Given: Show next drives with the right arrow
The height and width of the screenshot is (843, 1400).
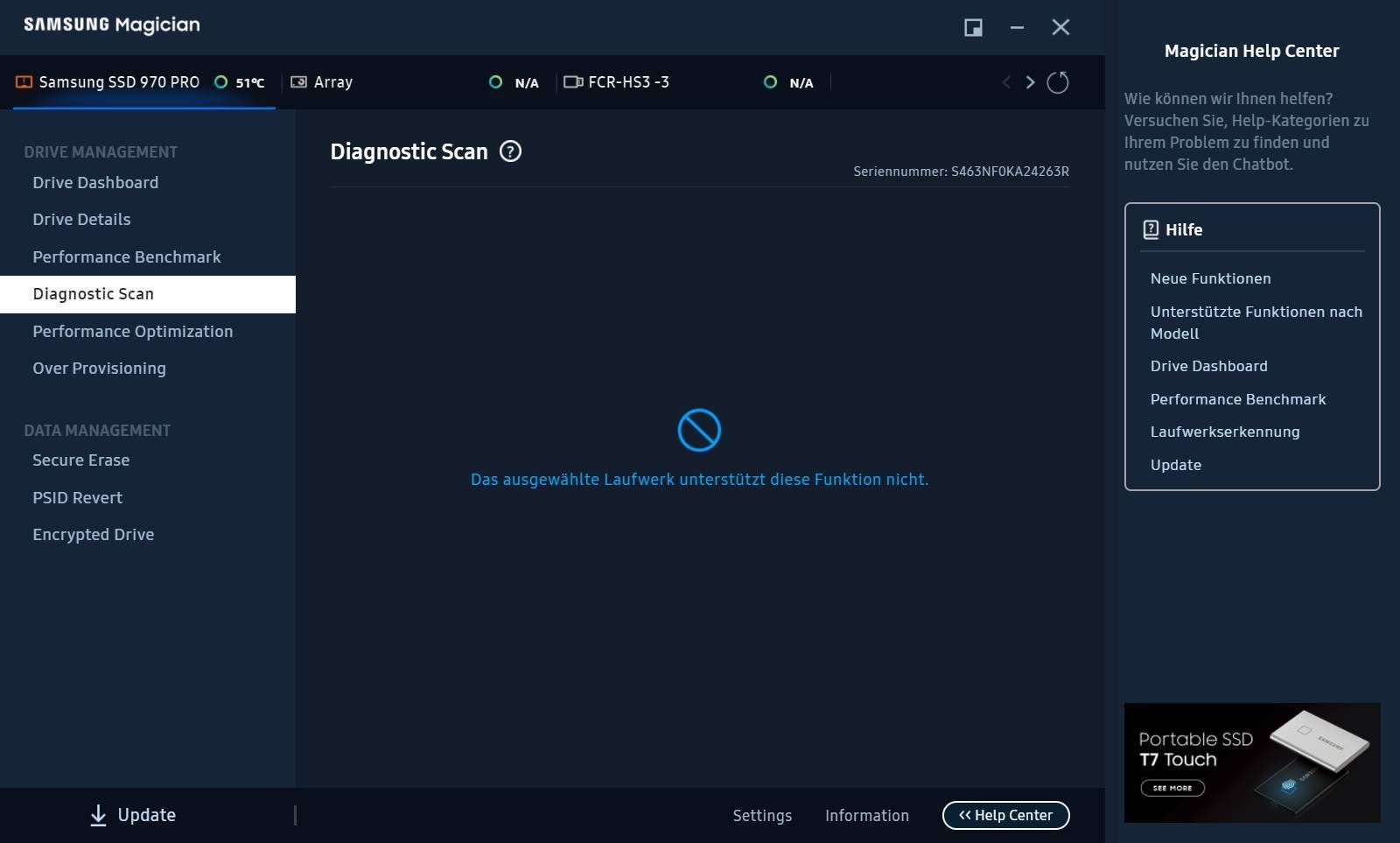Looking at the screenshot, I should 1030,82.
